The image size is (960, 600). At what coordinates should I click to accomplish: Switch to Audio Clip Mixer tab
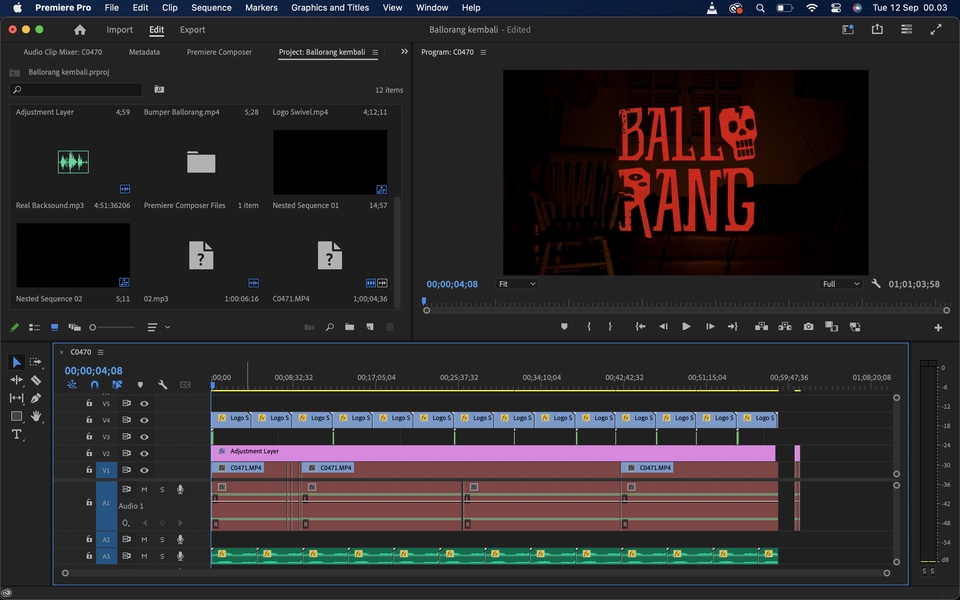(62, 52)
